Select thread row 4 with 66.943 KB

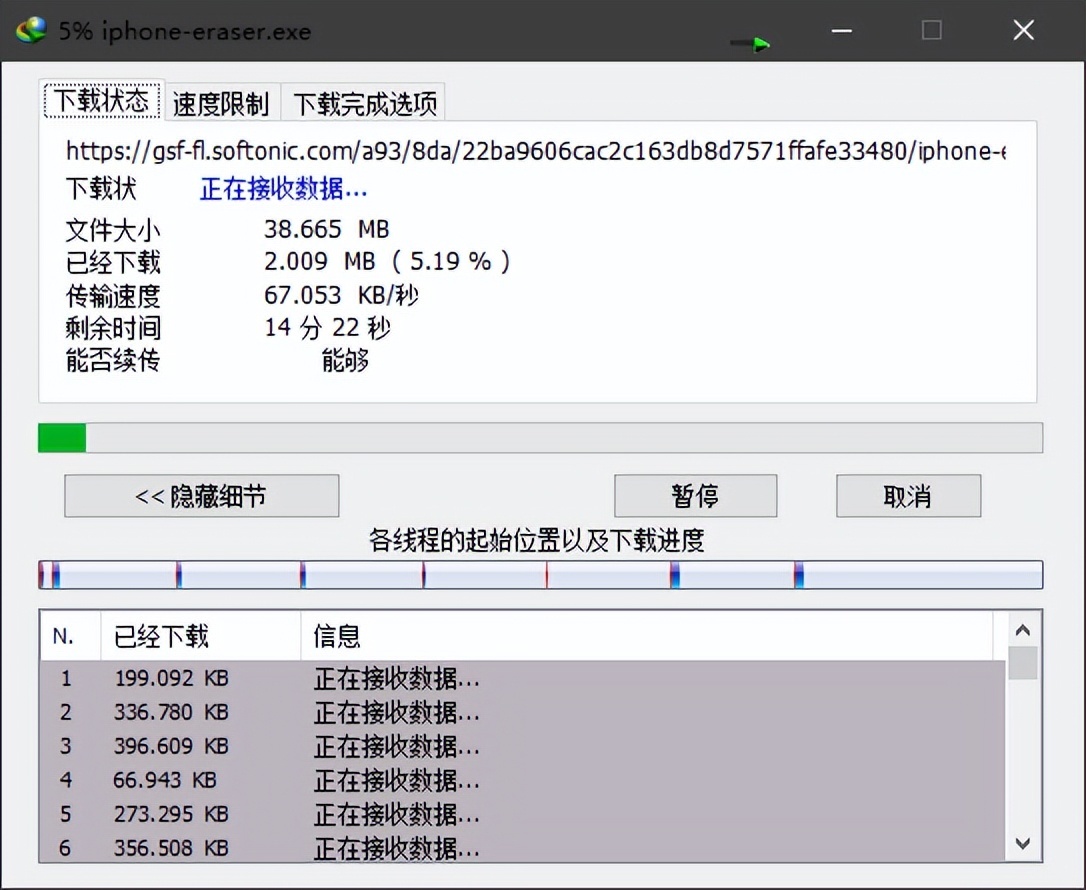[522, 780]
